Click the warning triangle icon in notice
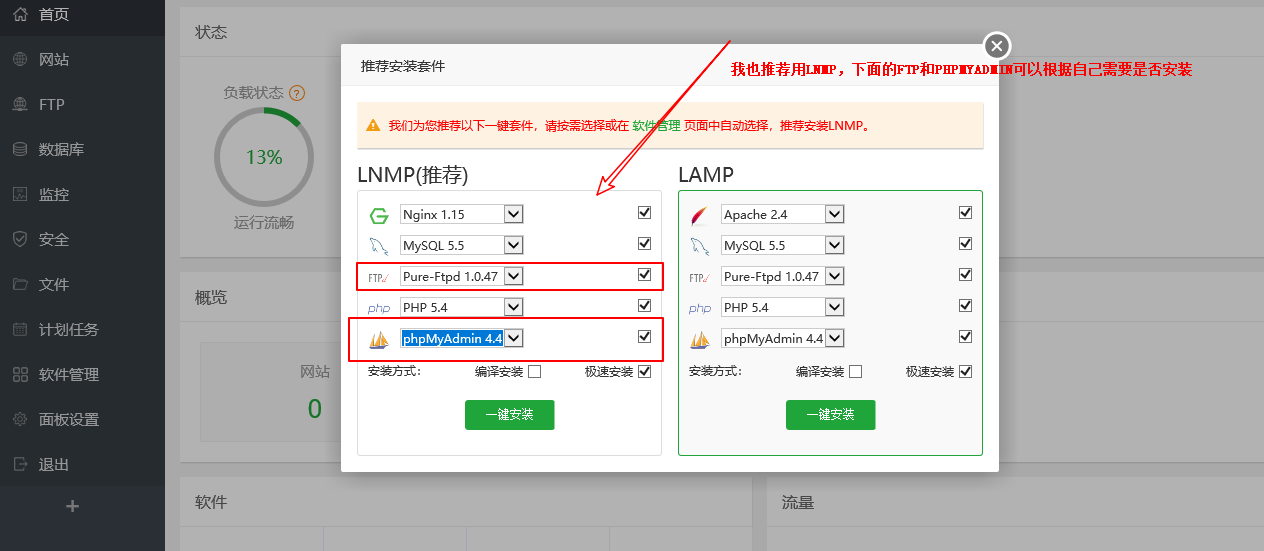 click(x=373, y=126)
